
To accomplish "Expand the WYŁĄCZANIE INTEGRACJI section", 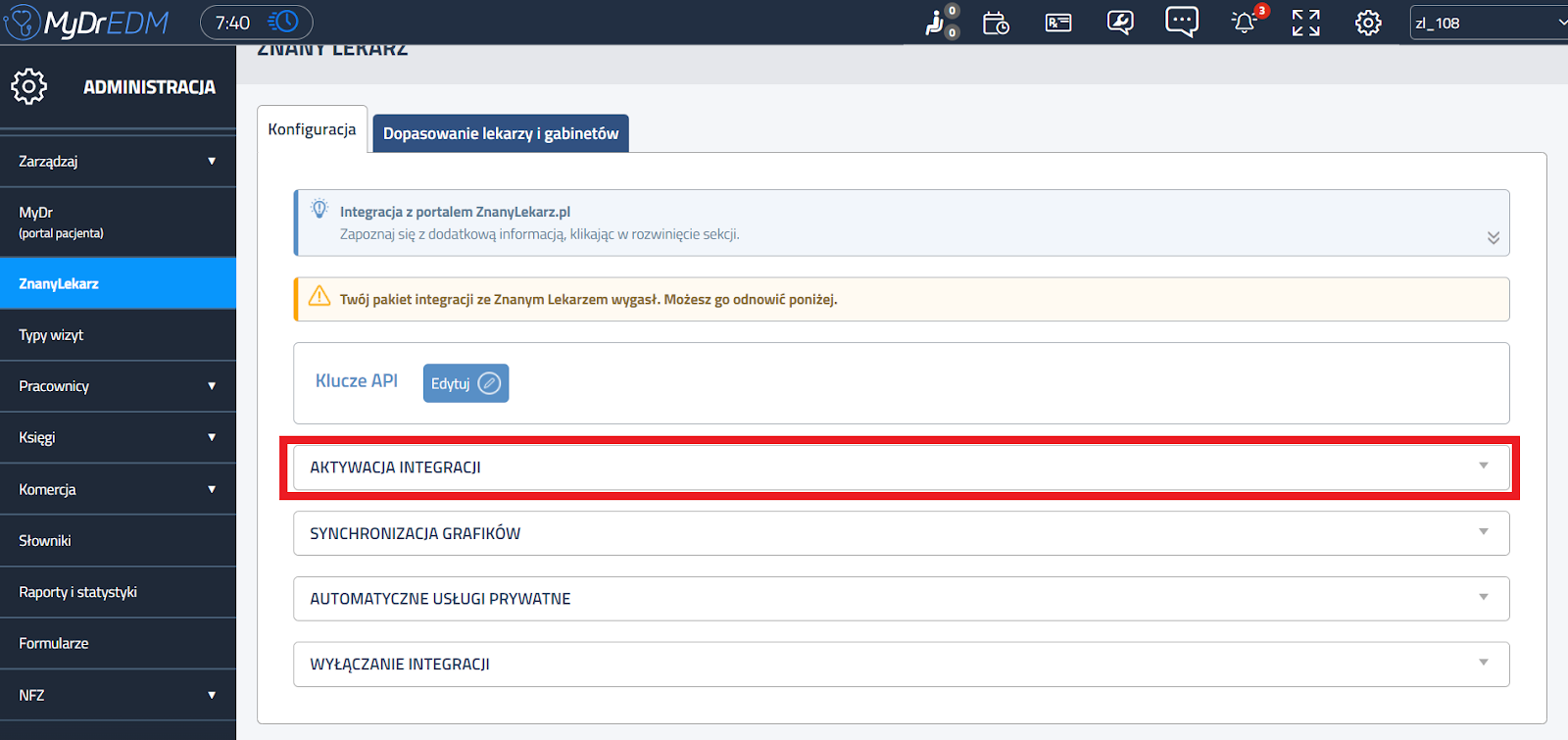I will pyautogui.click(x=901, y=665).
